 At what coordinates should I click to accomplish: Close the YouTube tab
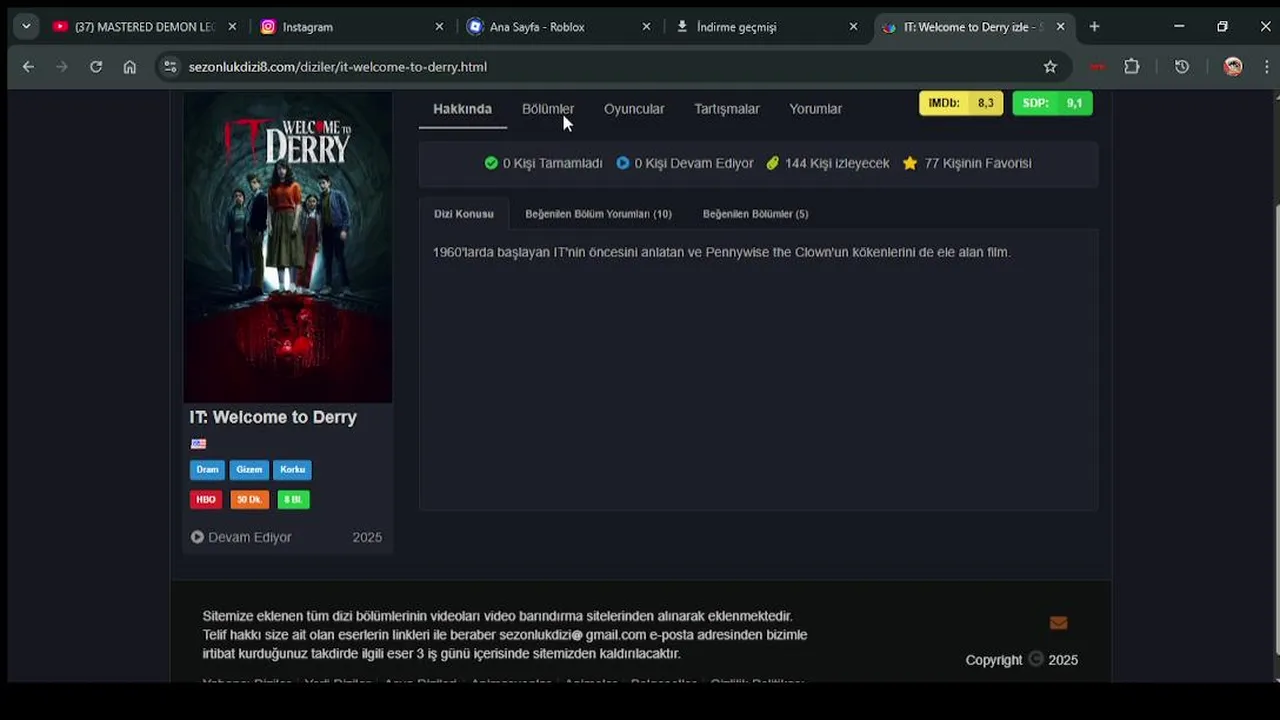click(232, 27)
